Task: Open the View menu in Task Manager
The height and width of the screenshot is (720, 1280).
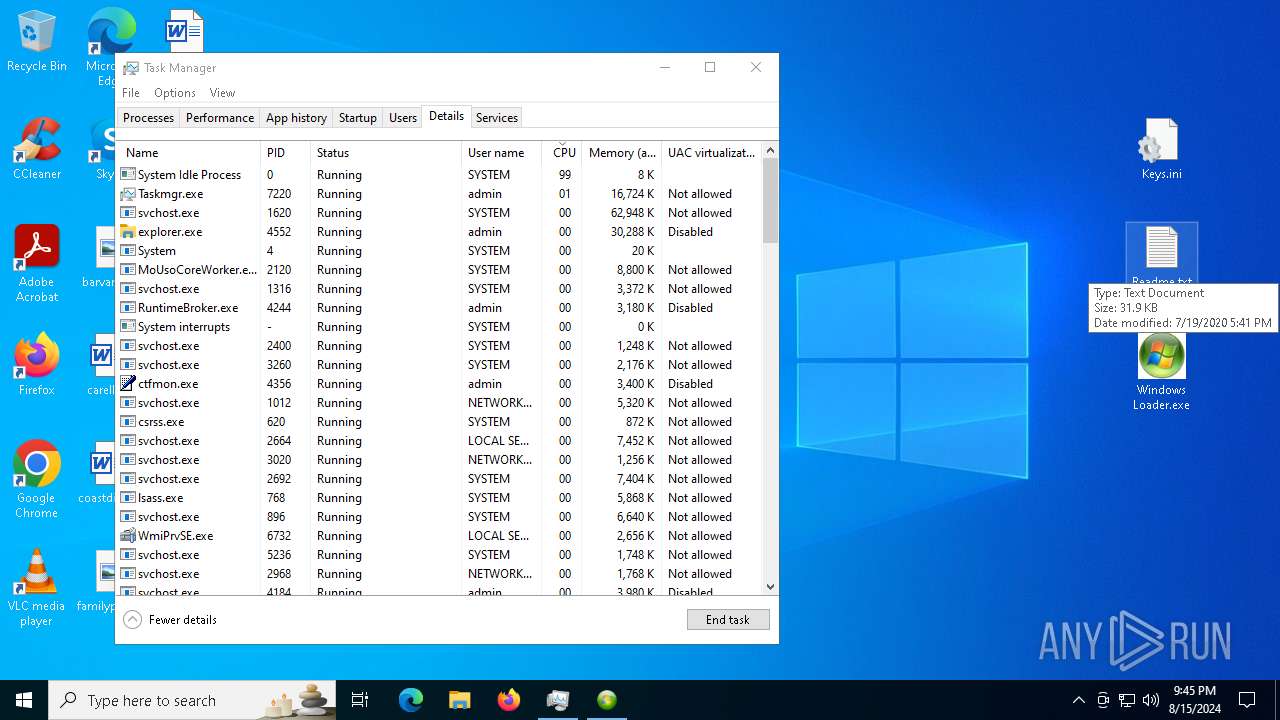Action: pos(222,93)
